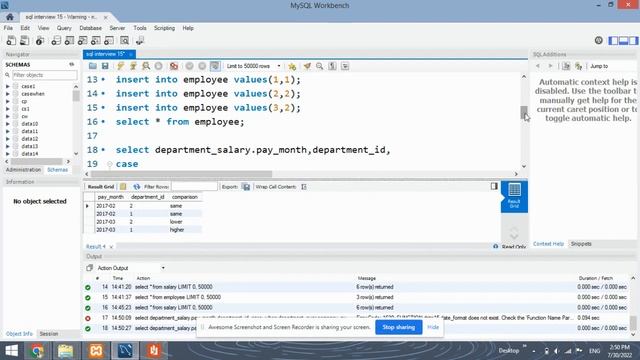This screenshot has height=360, width=640.
Task: Expand the data12 schema node
Action: tap(7, 139)
